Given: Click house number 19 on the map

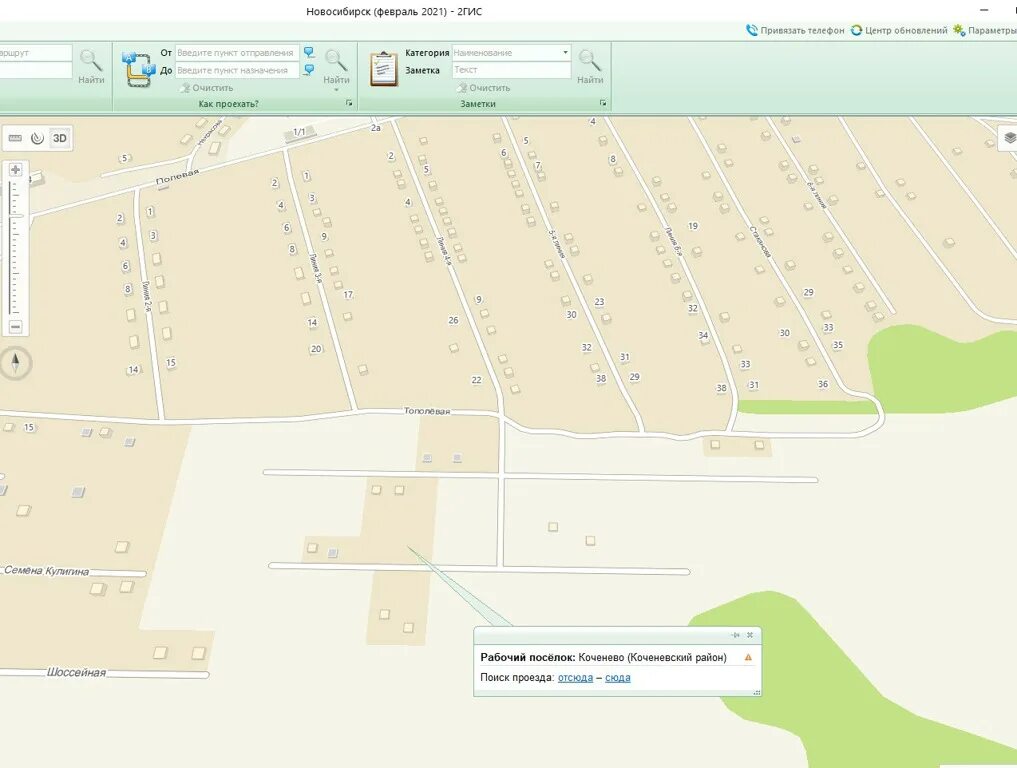Looking at the screenshot, I should point(693,226).
